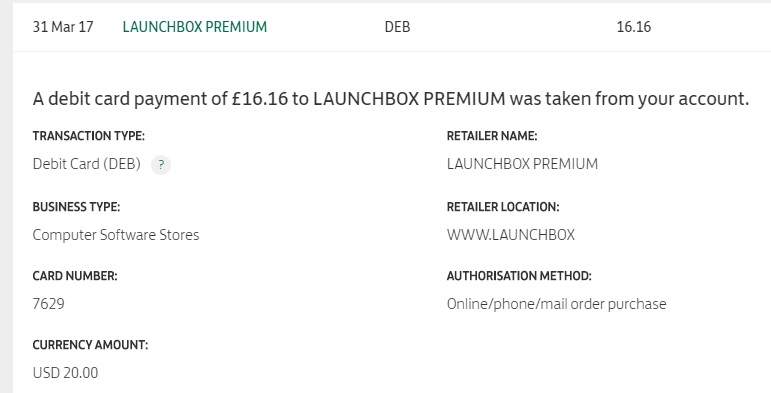Image resolution: width=771 pixels, height=393 pixels.
Task: Click the RETAILER NAME heading
Action: point(492,136)
